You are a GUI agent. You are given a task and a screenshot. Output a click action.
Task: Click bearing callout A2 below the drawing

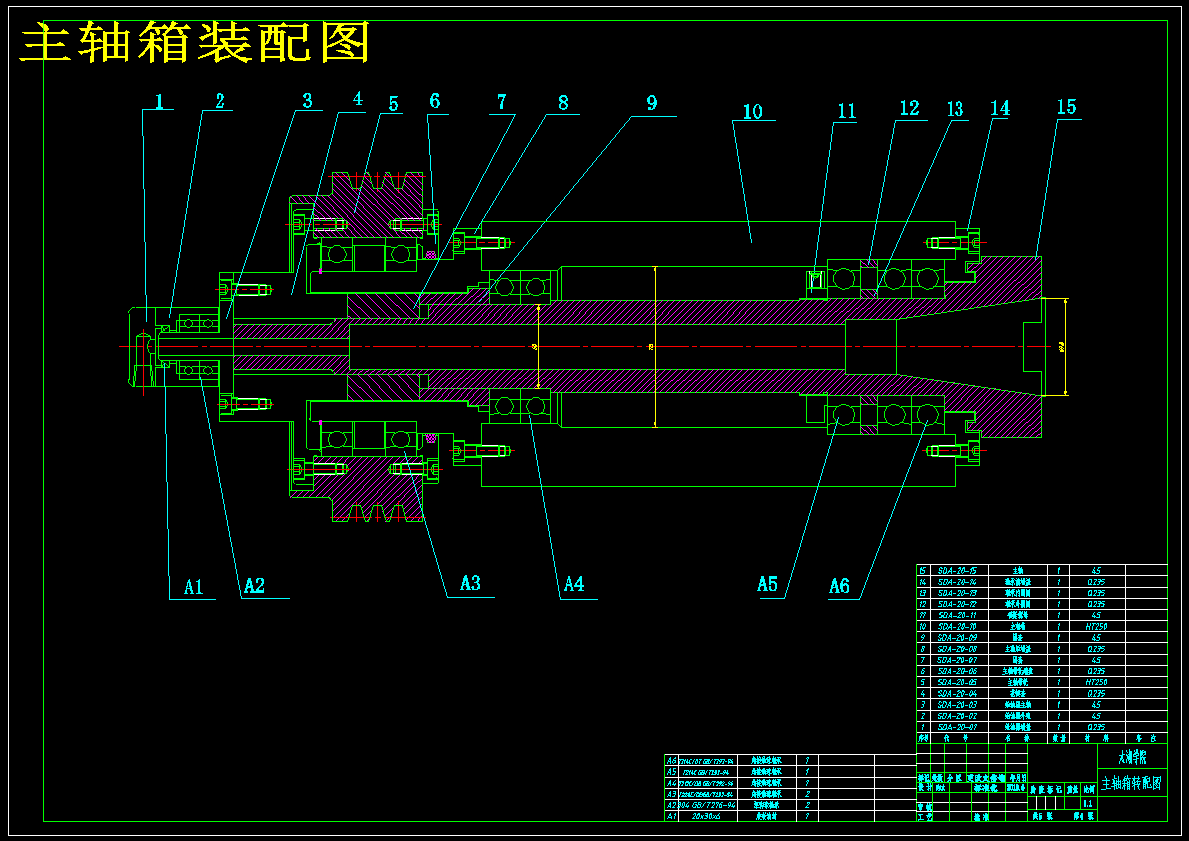[255, 585]
